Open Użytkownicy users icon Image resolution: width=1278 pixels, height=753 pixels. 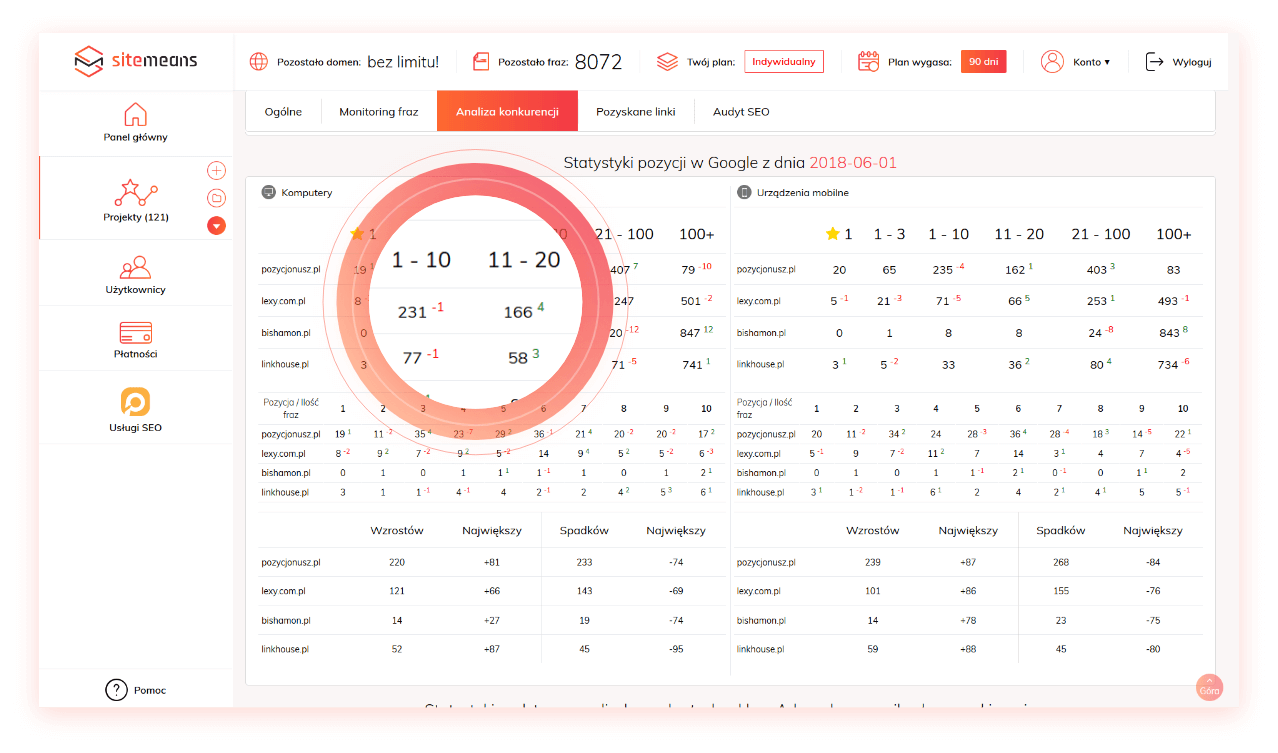135,267
